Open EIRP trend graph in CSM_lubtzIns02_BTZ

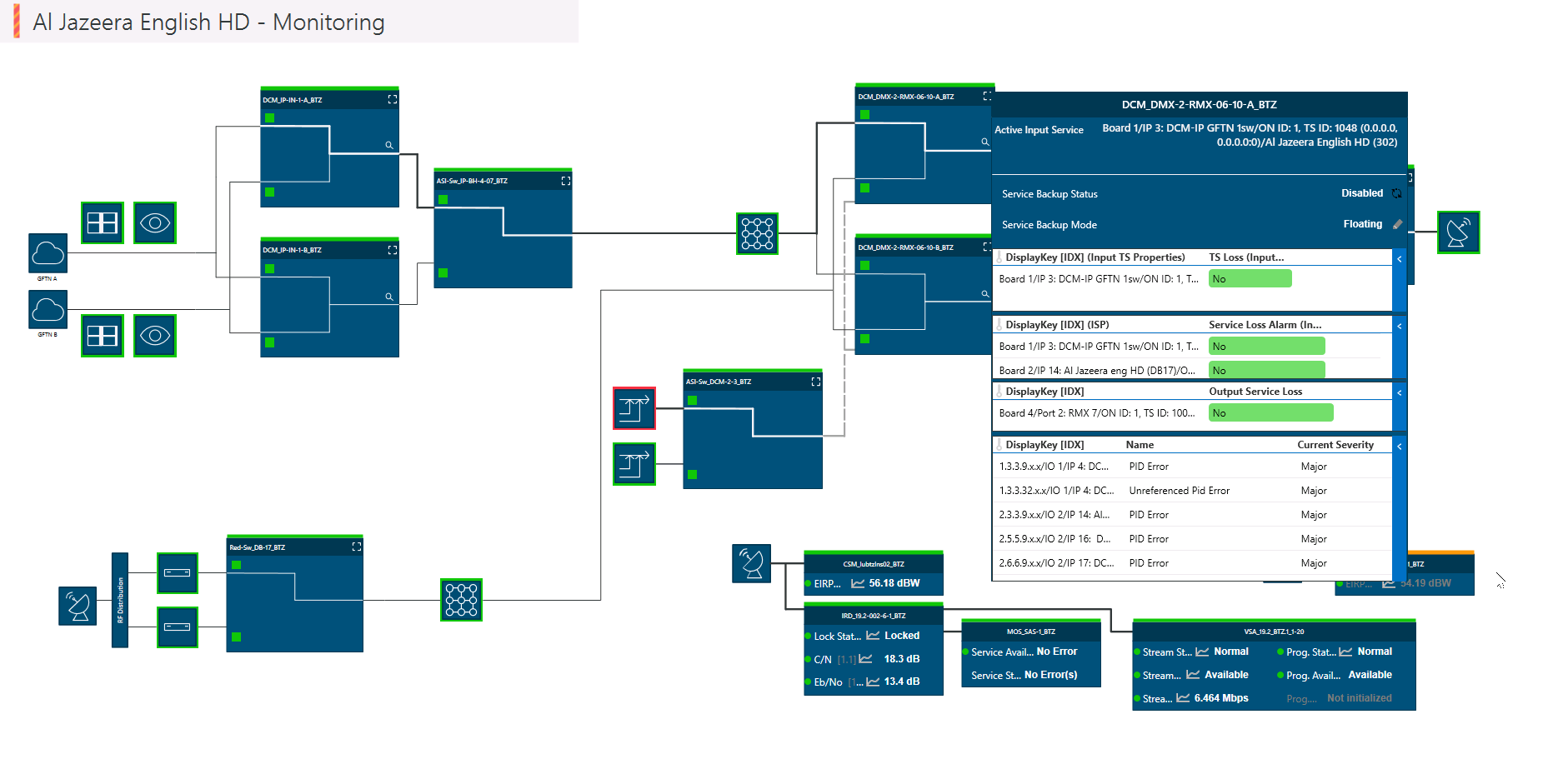(x=858, y=583)
